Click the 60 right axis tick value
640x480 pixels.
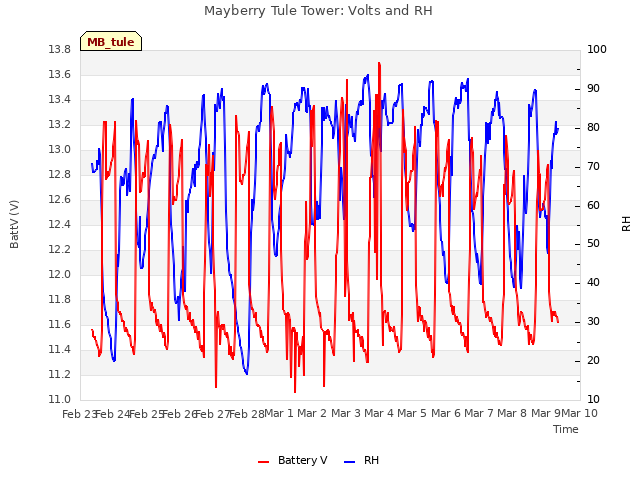coord(593,205)
